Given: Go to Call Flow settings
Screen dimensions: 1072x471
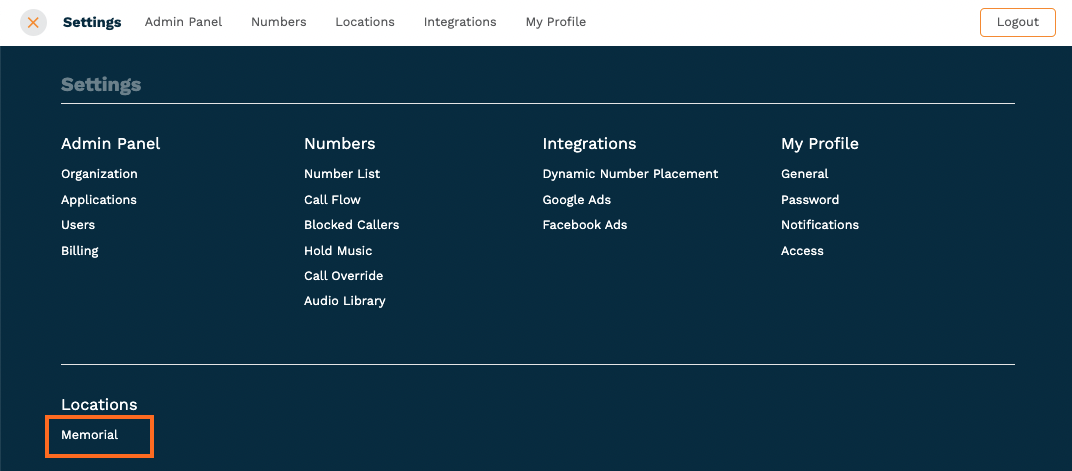Looking at the screenshot, I should pos(332,200).
